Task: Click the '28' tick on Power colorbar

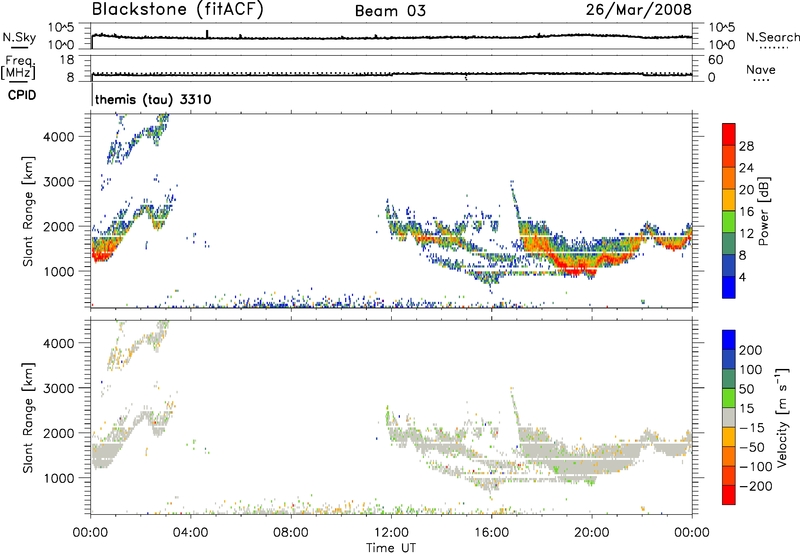Action: [746, 146]
